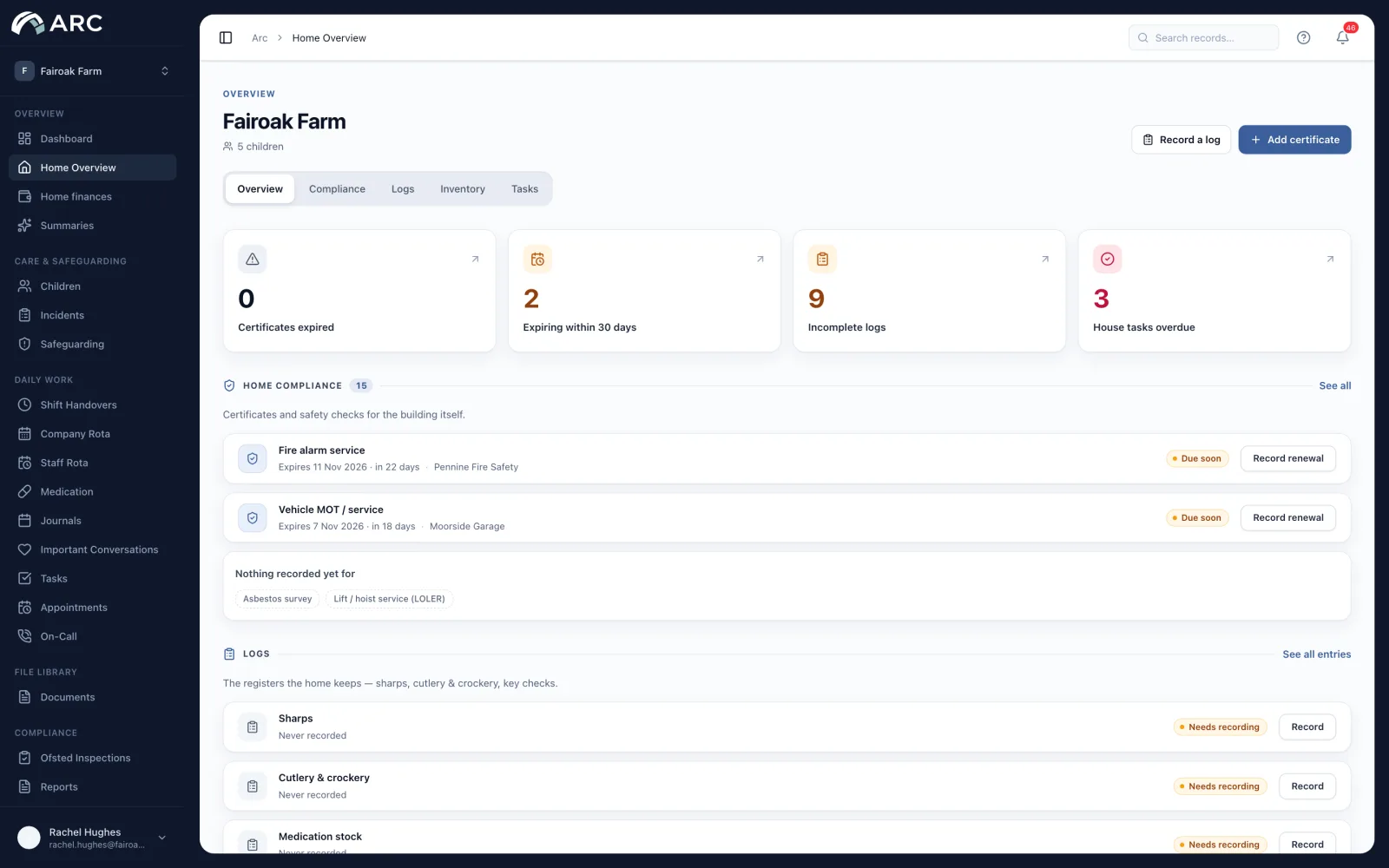Expand the Fairoak Farm home switcher
Viewport: 1389px width, 868px height.
pyautogui.click(x=92, y=71)
